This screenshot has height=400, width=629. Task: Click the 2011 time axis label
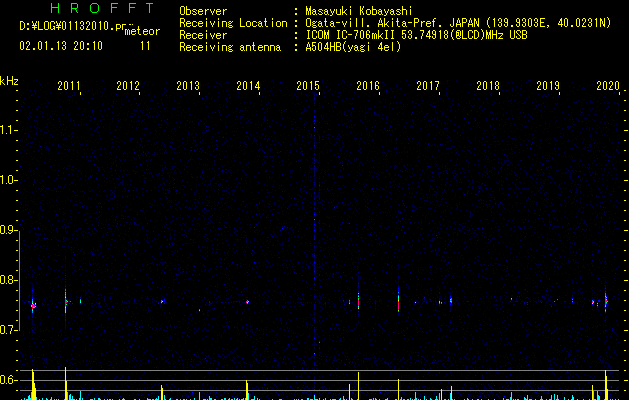click(x=69, y=85)
